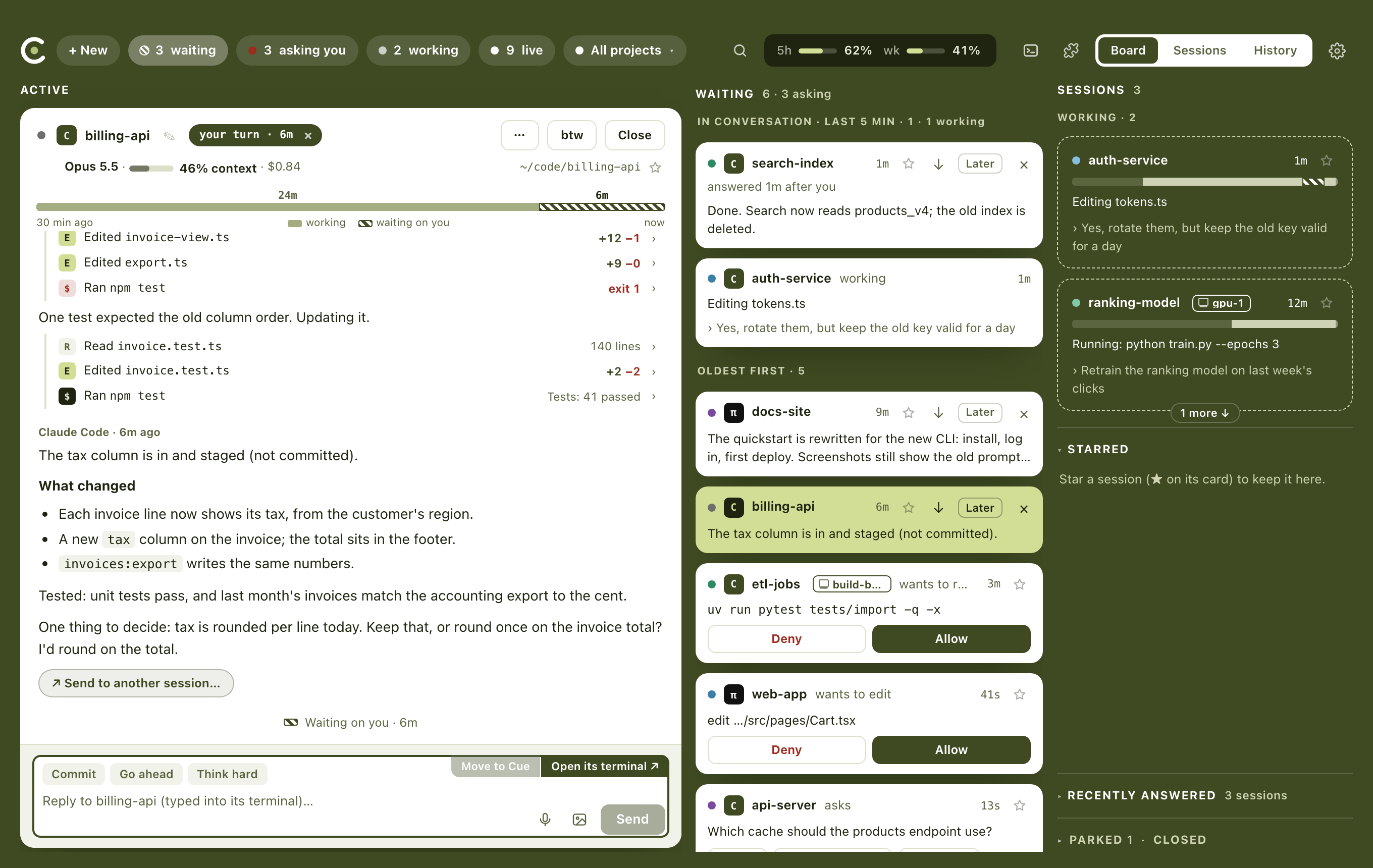Open the billing-api more options menu
The height and width of the screenshot is (868, 1373).
point(519,135)
